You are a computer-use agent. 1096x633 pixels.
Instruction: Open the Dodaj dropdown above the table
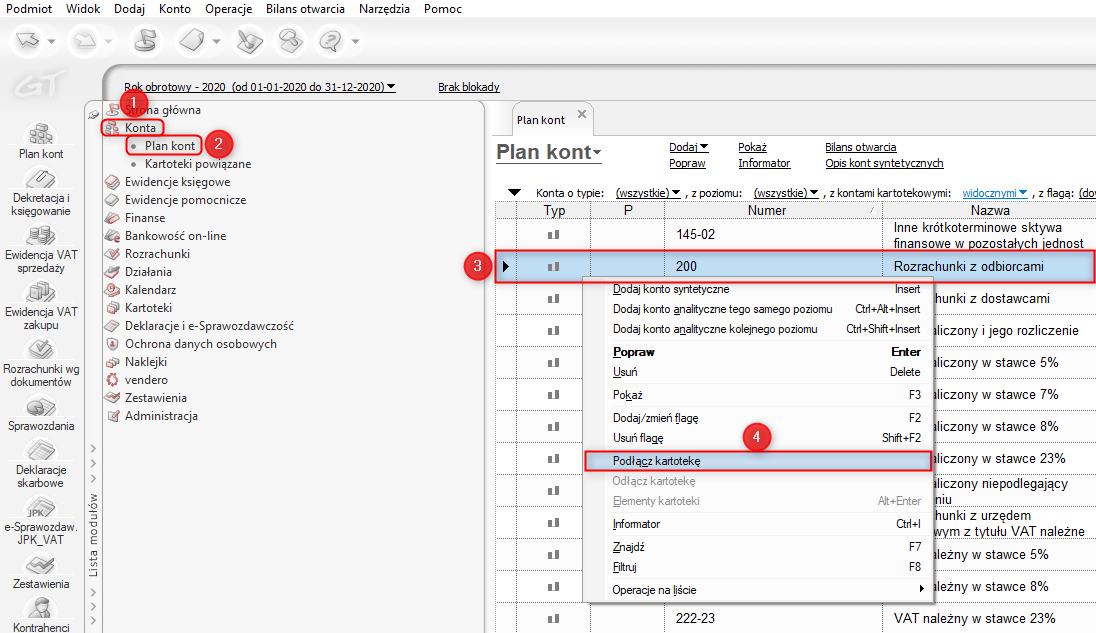[x=688, y=147]
